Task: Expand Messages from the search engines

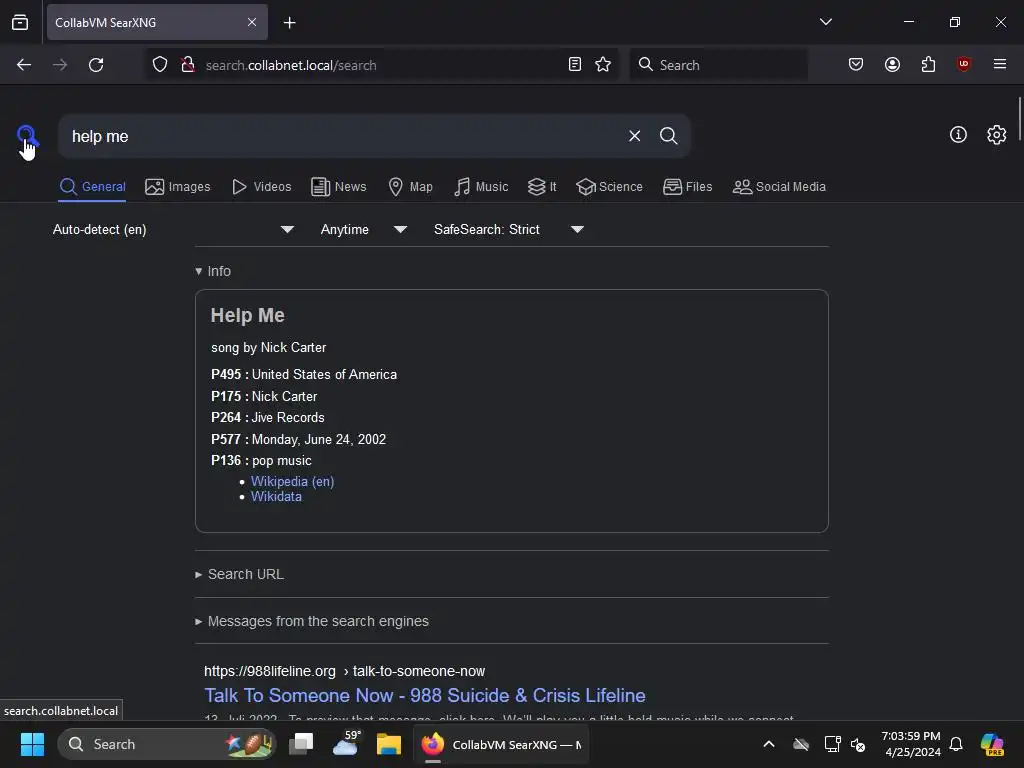Action: tap(312, 621)
